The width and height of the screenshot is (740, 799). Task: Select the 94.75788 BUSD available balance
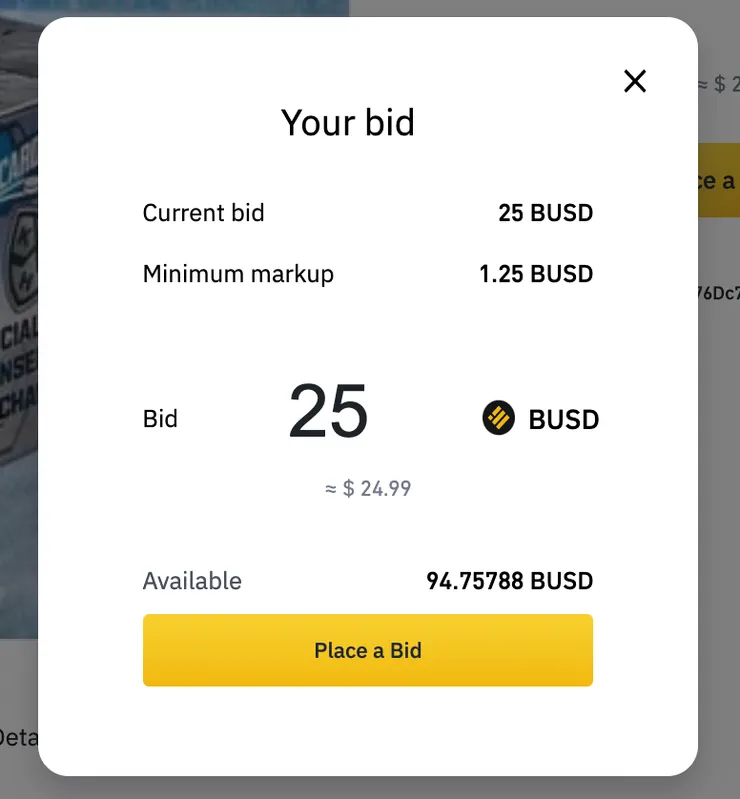click(x=510, y=581)
